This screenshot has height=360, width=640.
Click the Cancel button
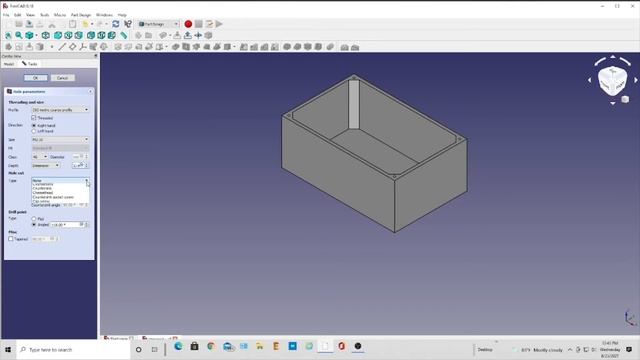pos(62,78)
